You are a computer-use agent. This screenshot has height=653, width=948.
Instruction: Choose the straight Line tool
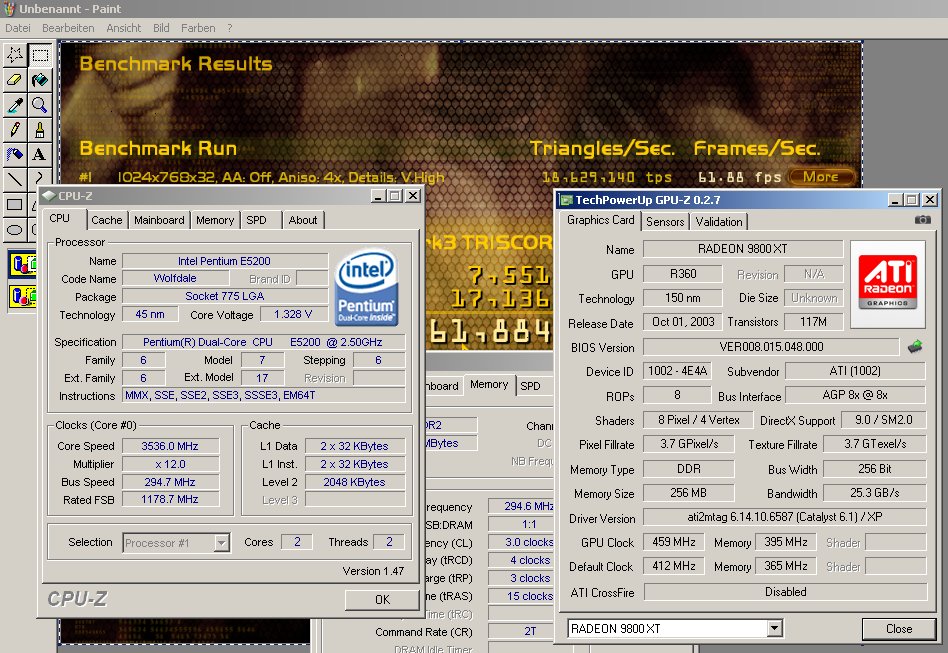tap(15, 179)
